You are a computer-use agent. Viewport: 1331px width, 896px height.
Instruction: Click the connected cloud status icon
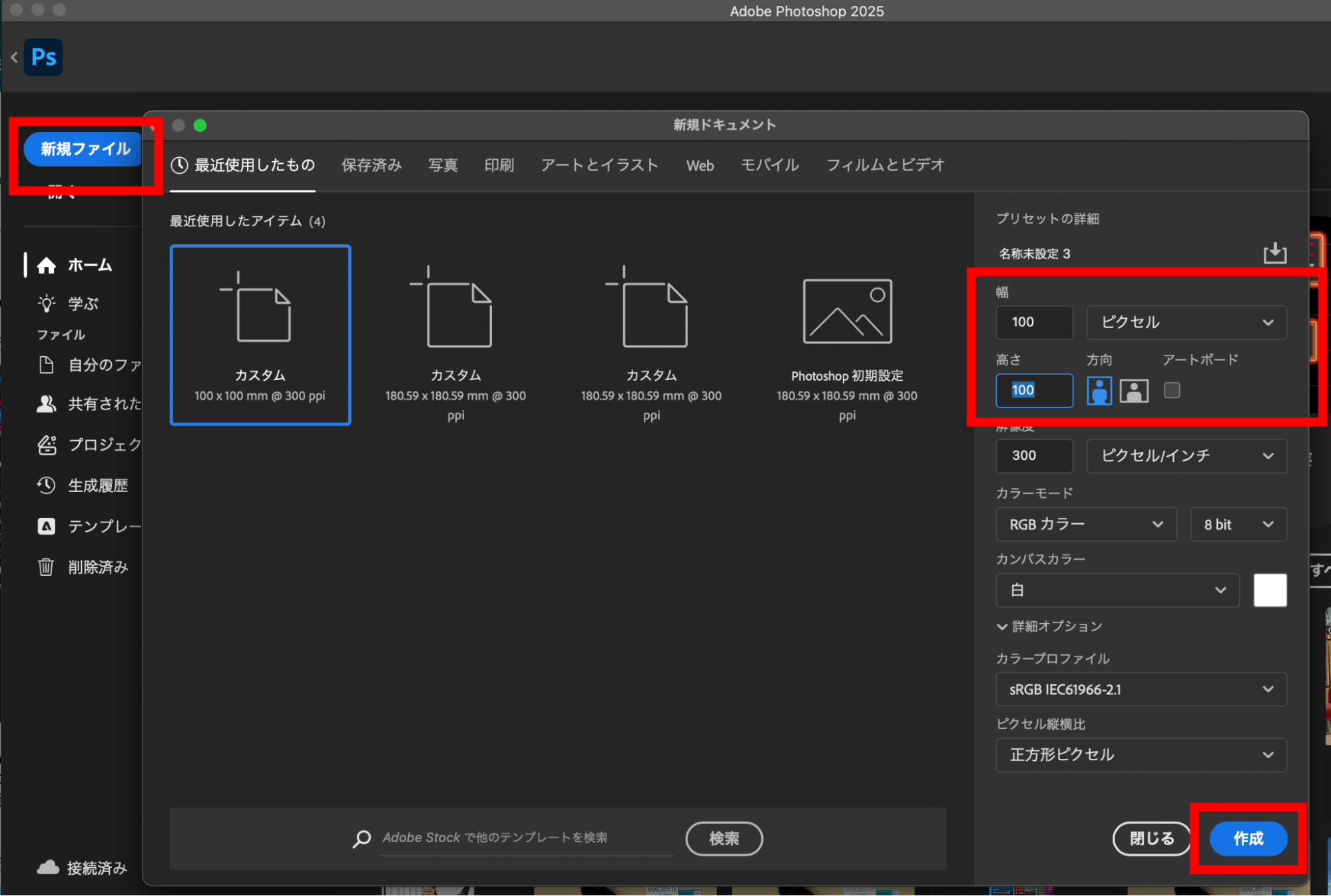[48, 867]
